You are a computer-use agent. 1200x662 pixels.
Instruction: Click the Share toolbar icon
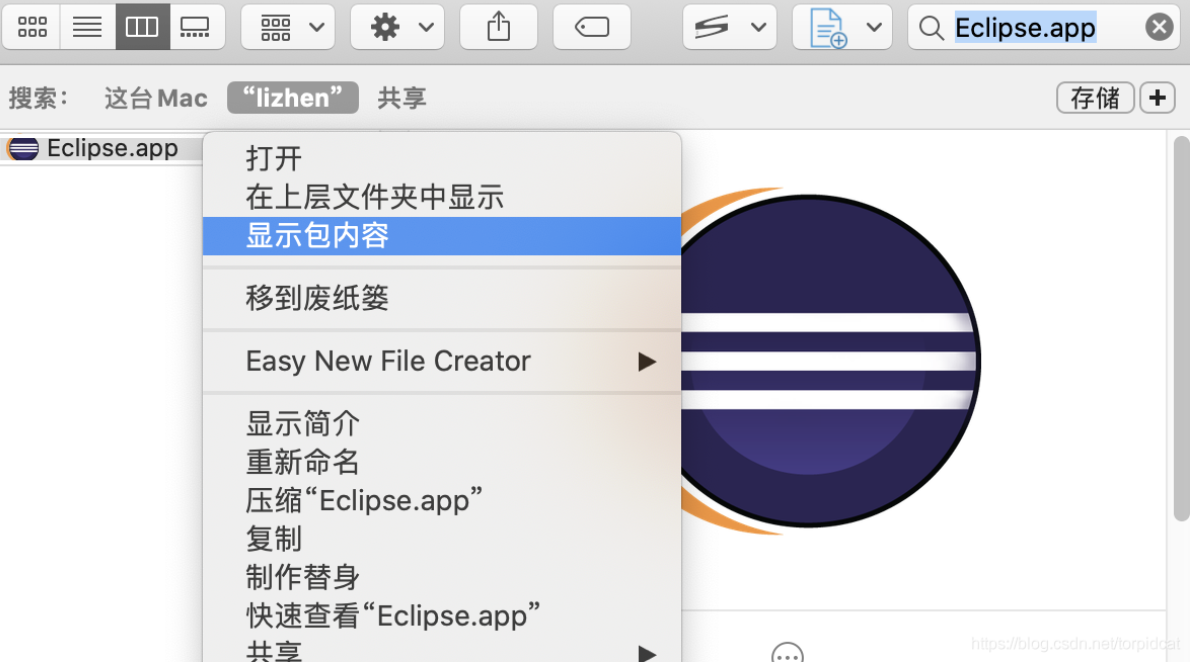point(498,27)
